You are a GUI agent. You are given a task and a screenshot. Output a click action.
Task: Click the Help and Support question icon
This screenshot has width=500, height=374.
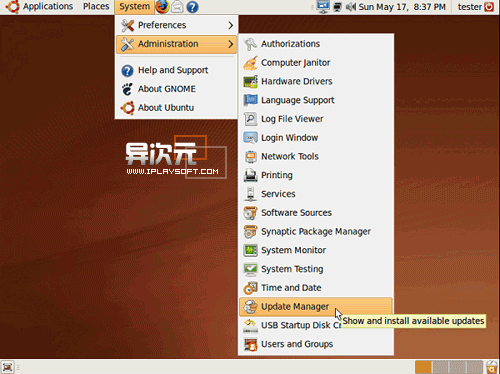(127, 71)
